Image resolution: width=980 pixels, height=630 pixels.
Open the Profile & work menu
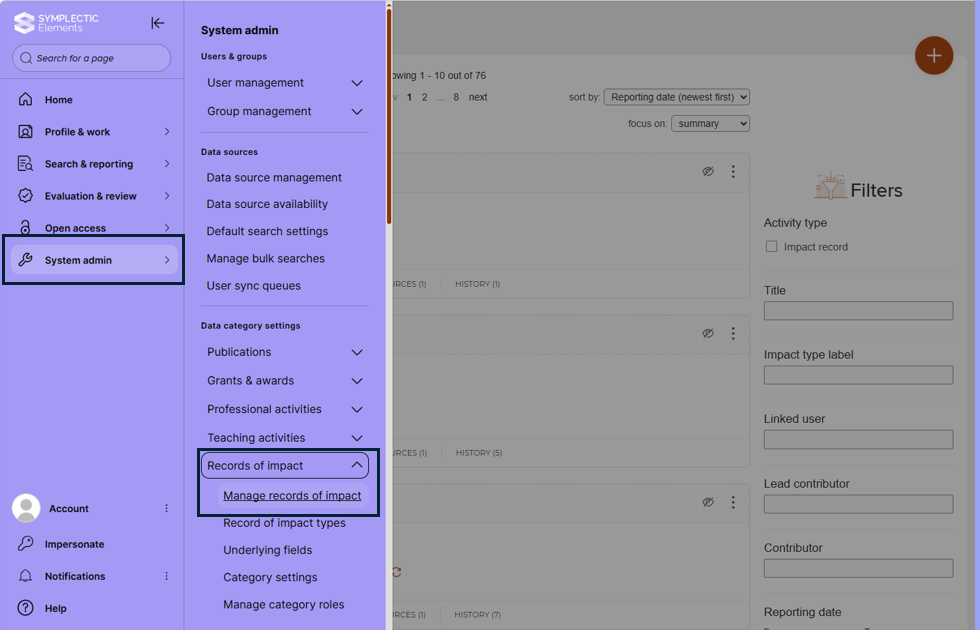(x=92, y=131)
